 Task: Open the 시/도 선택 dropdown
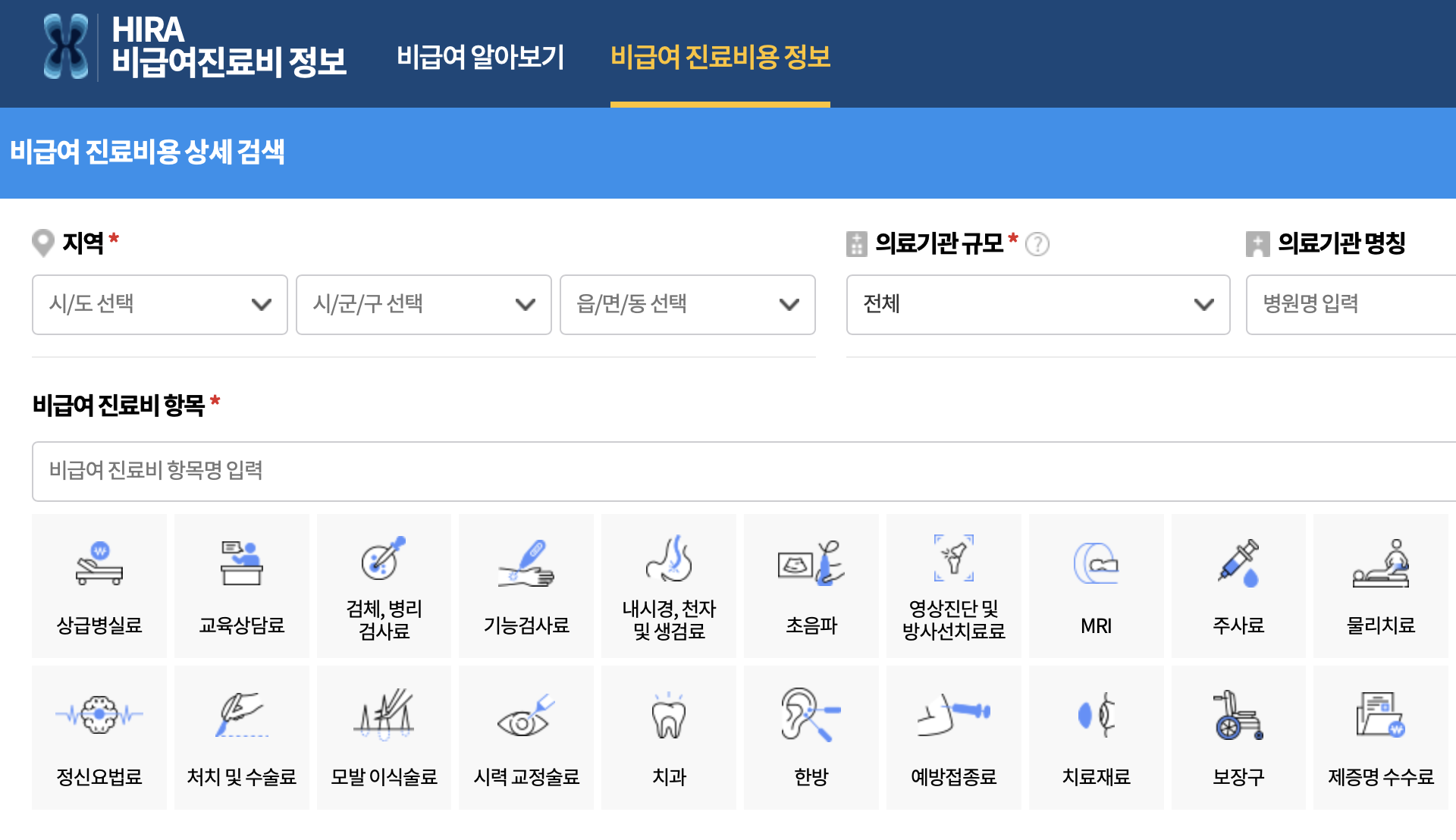(160, 305)
